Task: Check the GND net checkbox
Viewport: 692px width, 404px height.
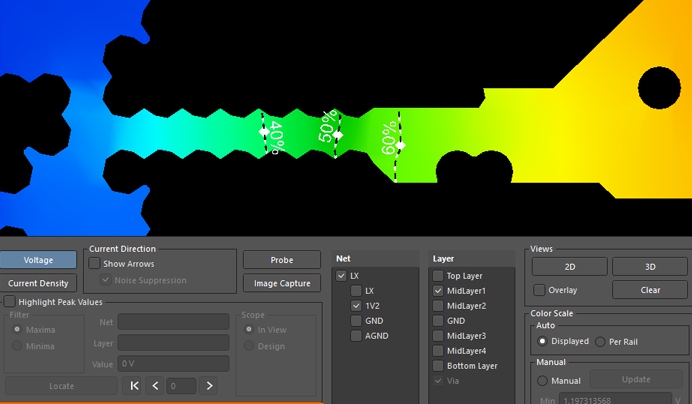Action: point(357,321)
